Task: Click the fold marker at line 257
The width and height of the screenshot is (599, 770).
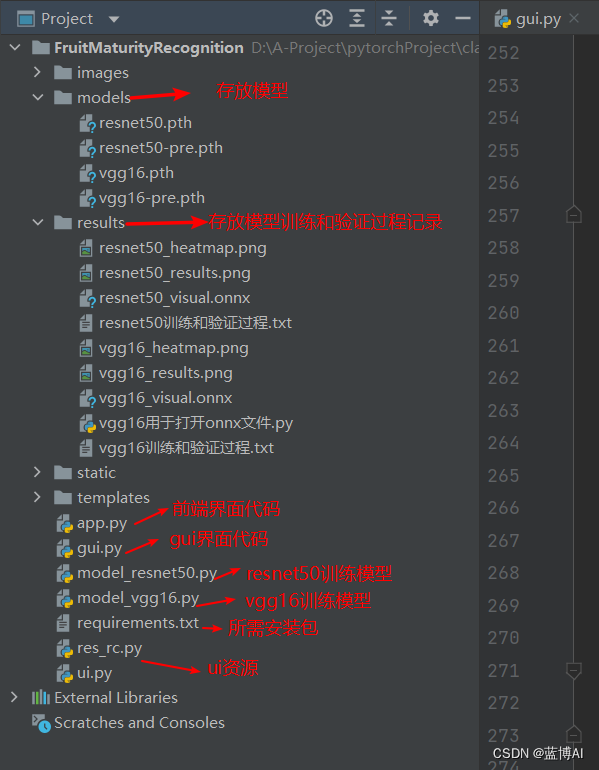Action: pyautogui.click(x=573, y=215)
